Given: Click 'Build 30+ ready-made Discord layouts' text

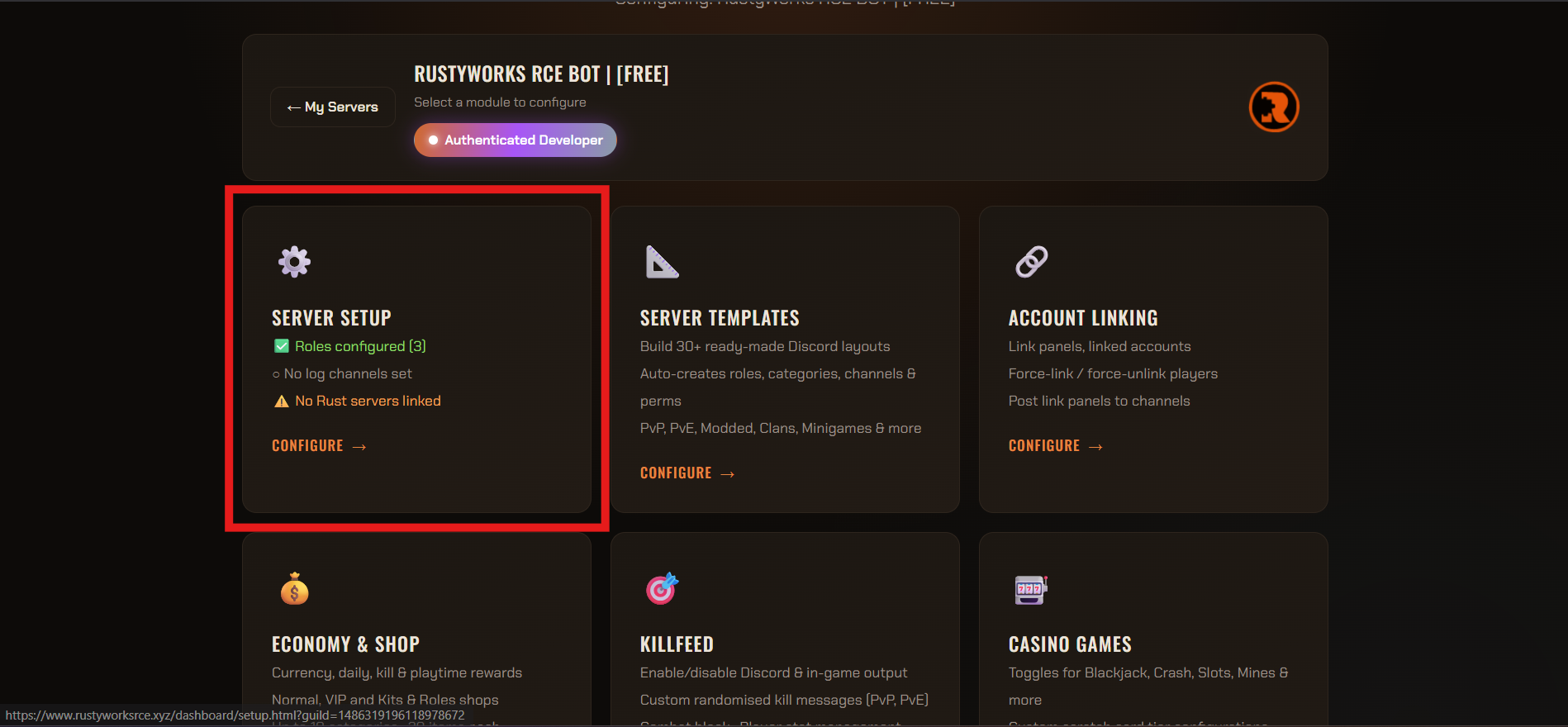Looking at the screenshot, I should [x=765, y=346].
